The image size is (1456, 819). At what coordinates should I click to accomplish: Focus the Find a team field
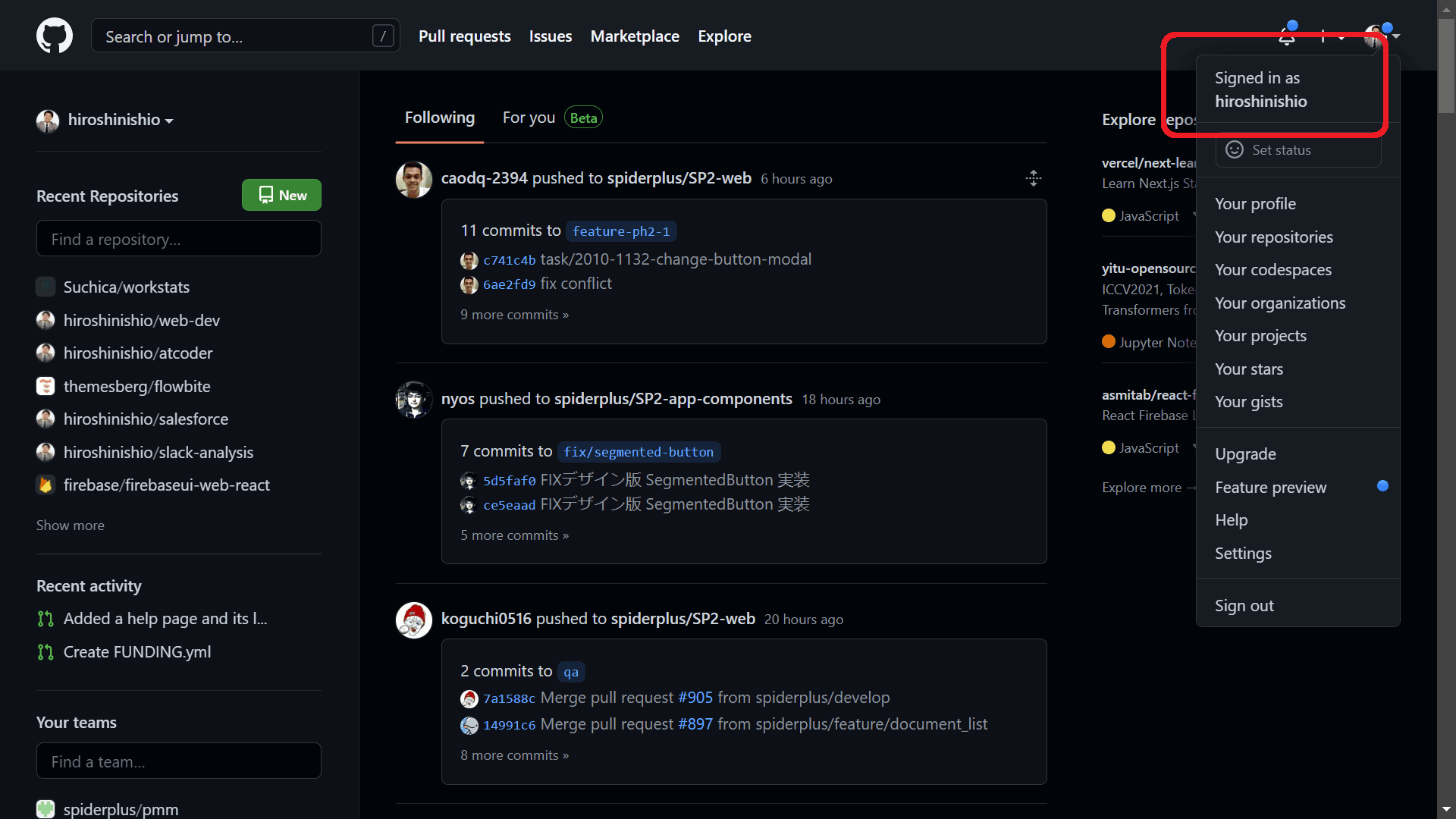click(x=179, y=761)
